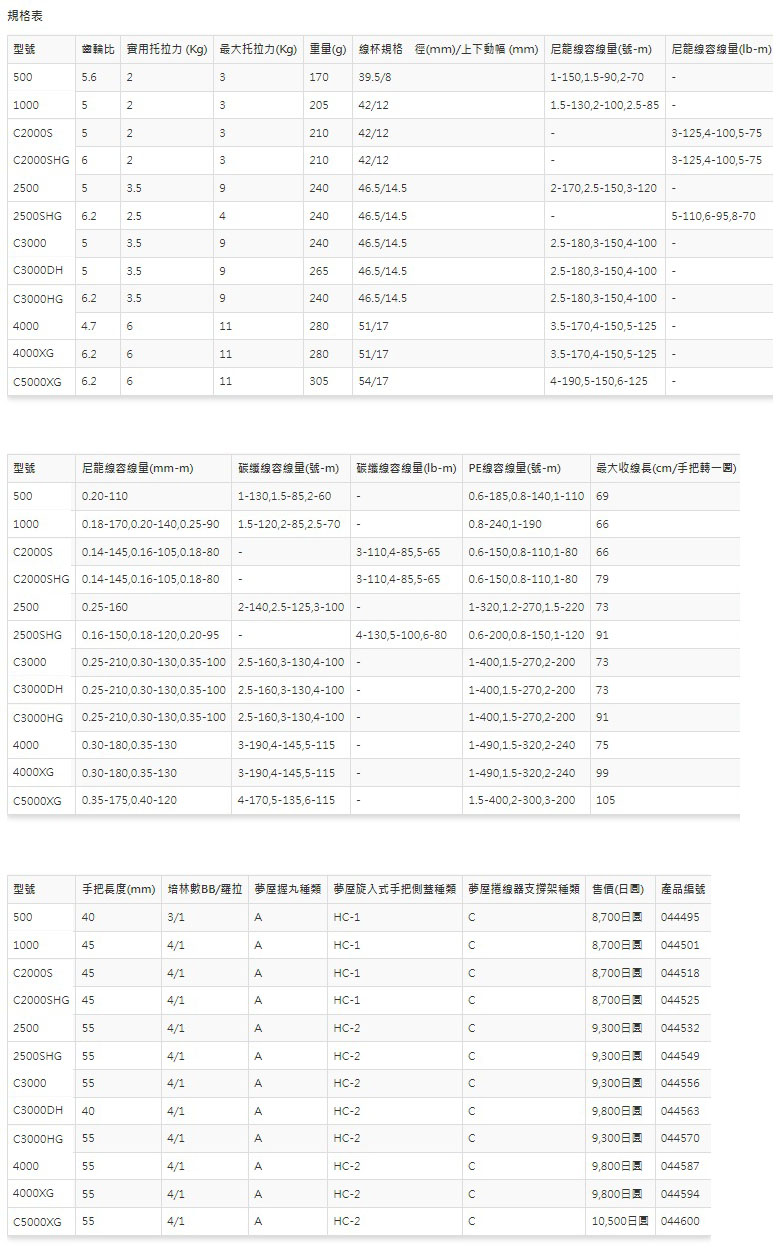
Task: Click fluorocarbon value 1-130,1.5-85,2-60
Action: point(285,496)
